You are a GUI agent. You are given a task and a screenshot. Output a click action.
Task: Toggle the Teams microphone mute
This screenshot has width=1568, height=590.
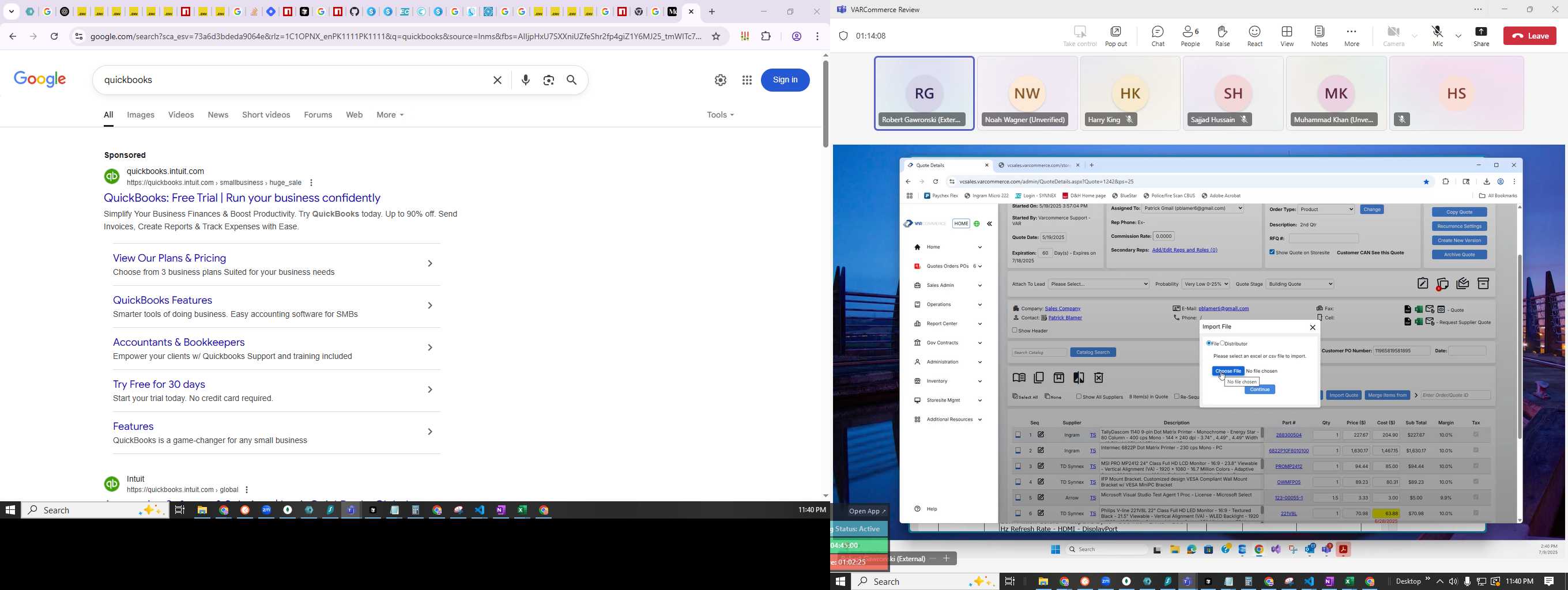pyautogui.click(x=1437, y=36)
